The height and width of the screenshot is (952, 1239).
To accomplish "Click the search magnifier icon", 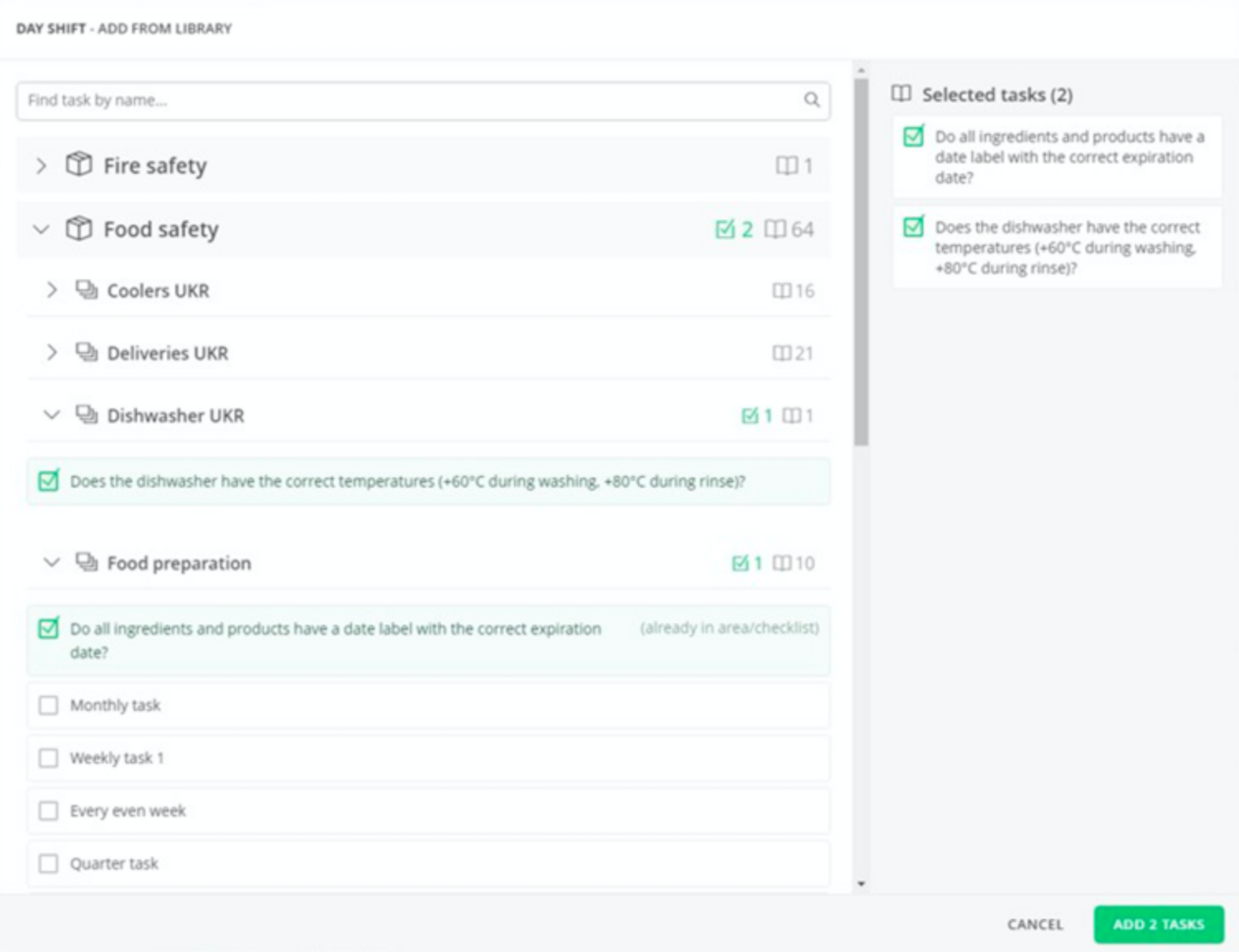I will 811,100.
